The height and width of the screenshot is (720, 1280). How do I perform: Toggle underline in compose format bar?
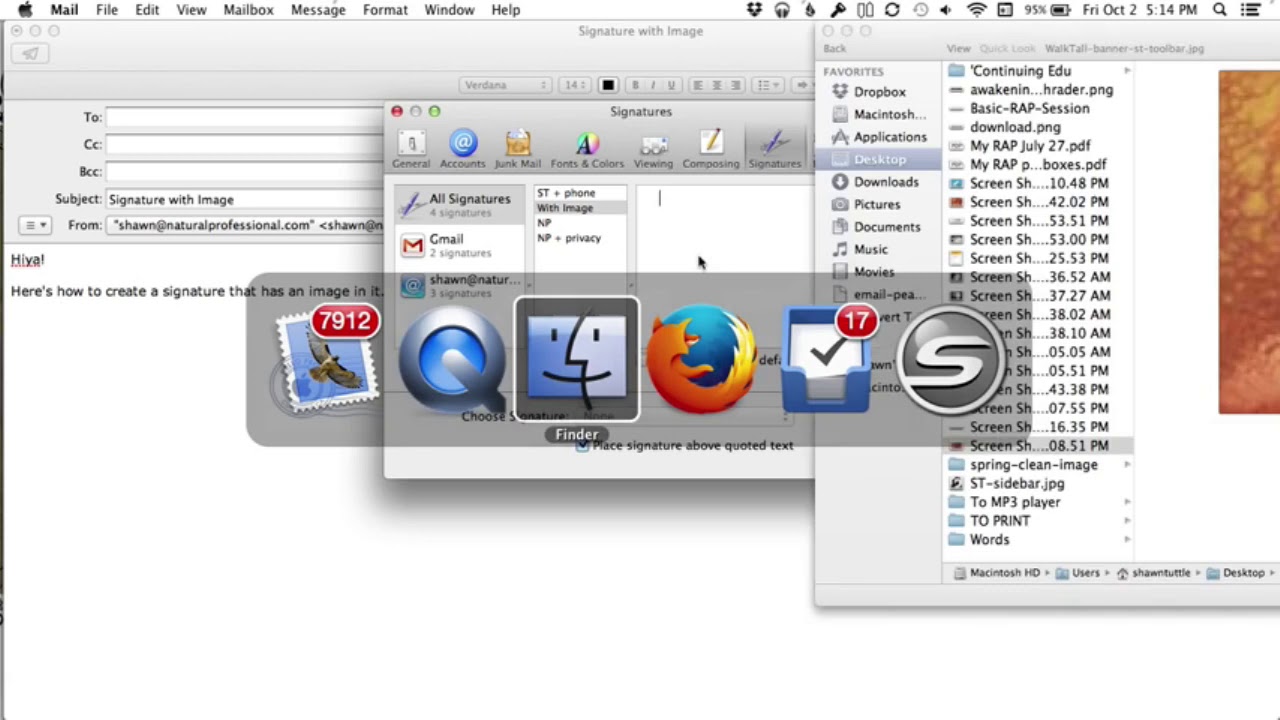tap(671, 85)
